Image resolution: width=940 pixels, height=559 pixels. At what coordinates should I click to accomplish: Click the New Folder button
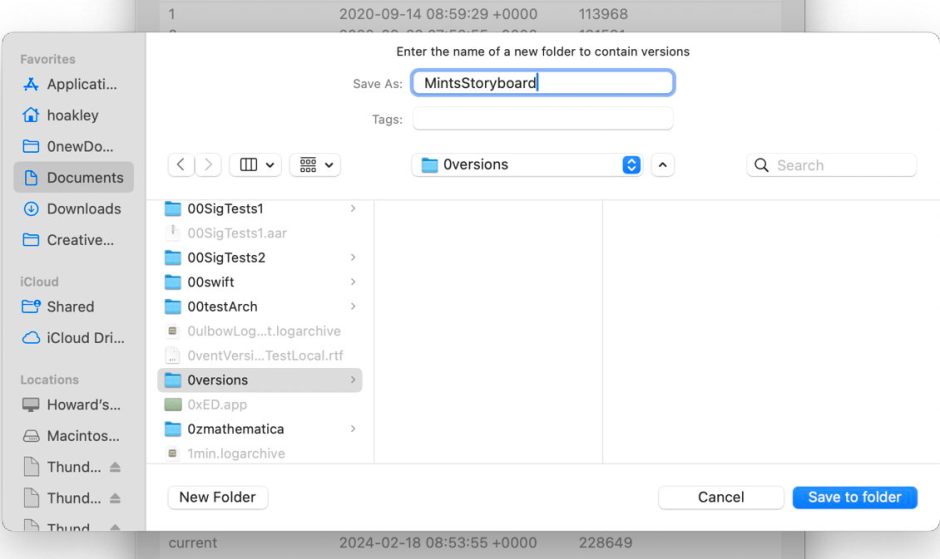217,497
